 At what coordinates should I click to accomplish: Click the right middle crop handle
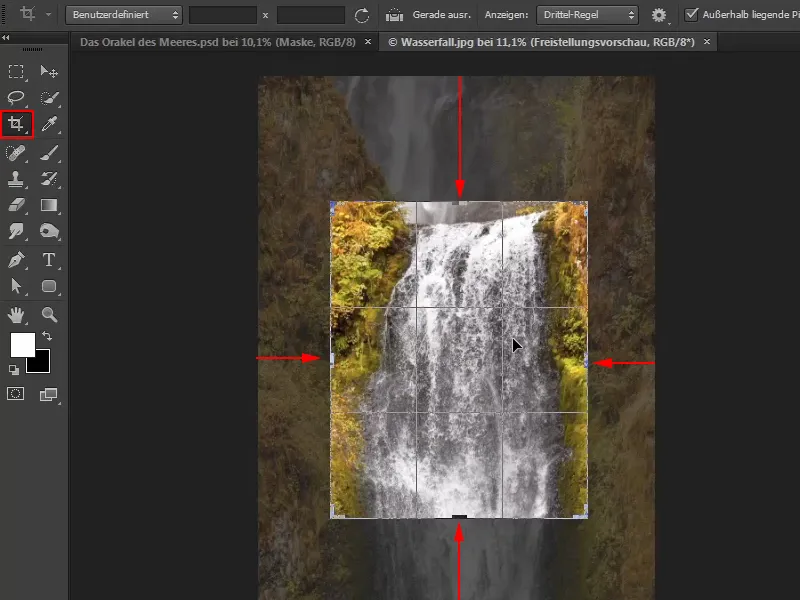tap(586, 359)
